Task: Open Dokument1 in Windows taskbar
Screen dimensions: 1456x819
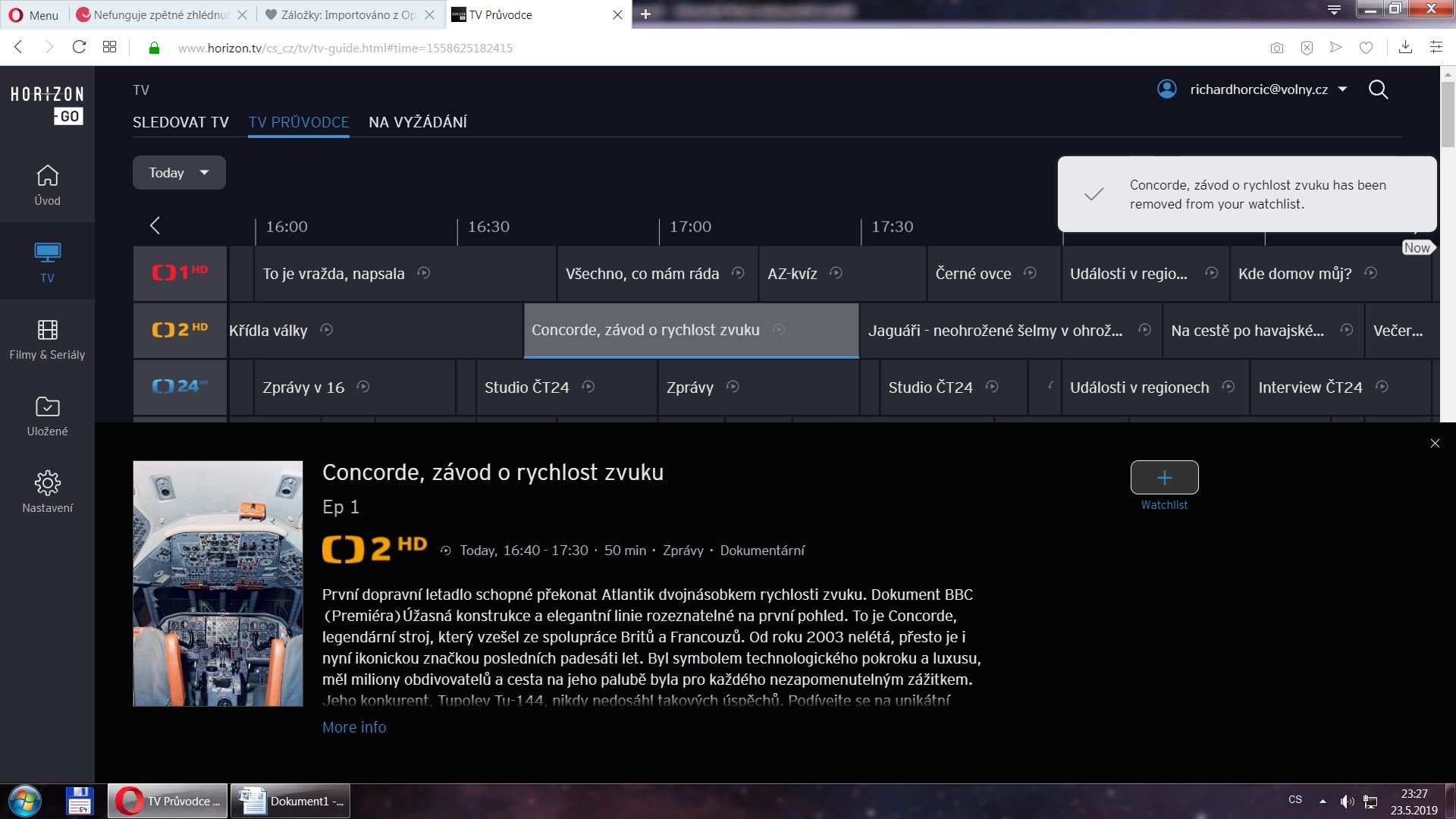Action: [x=290, y=801]
